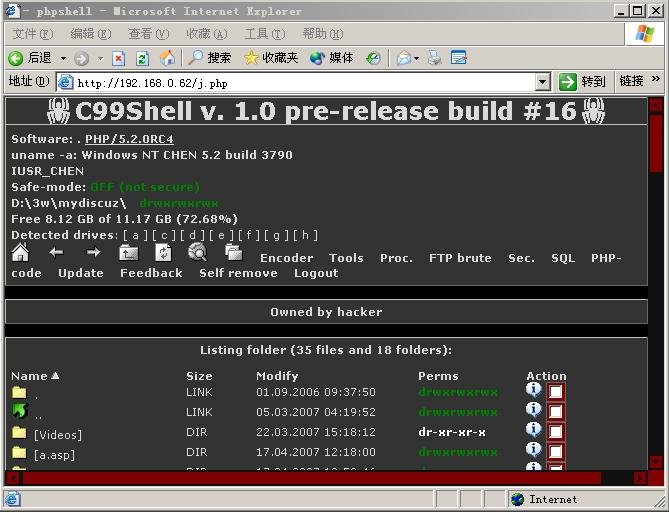Click the Print toolbar icon
Viewport: 669px width, 512px height.
point(434,58)
